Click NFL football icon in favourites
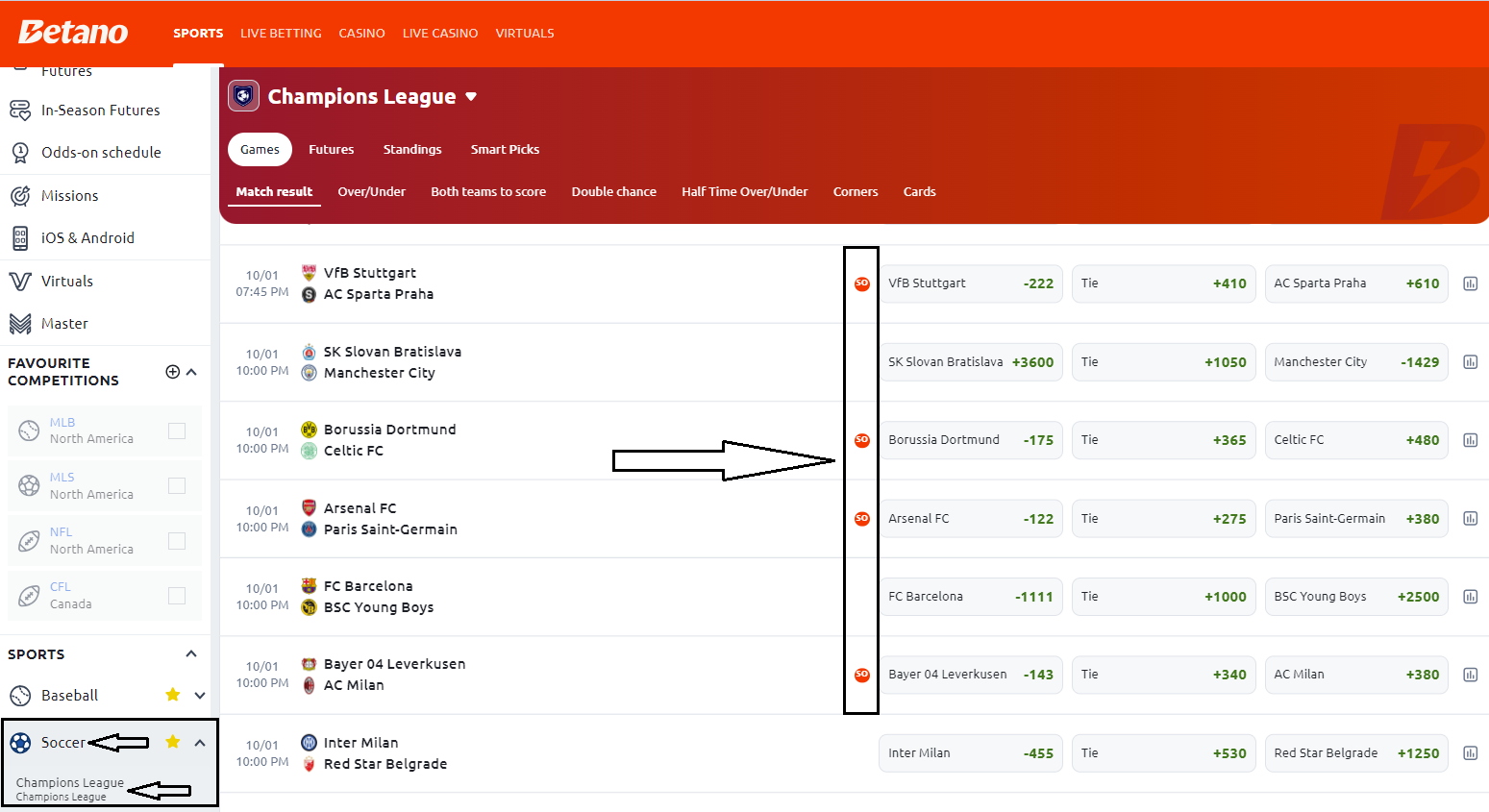This screenshot has width=1489, height=812. point(30,540)
